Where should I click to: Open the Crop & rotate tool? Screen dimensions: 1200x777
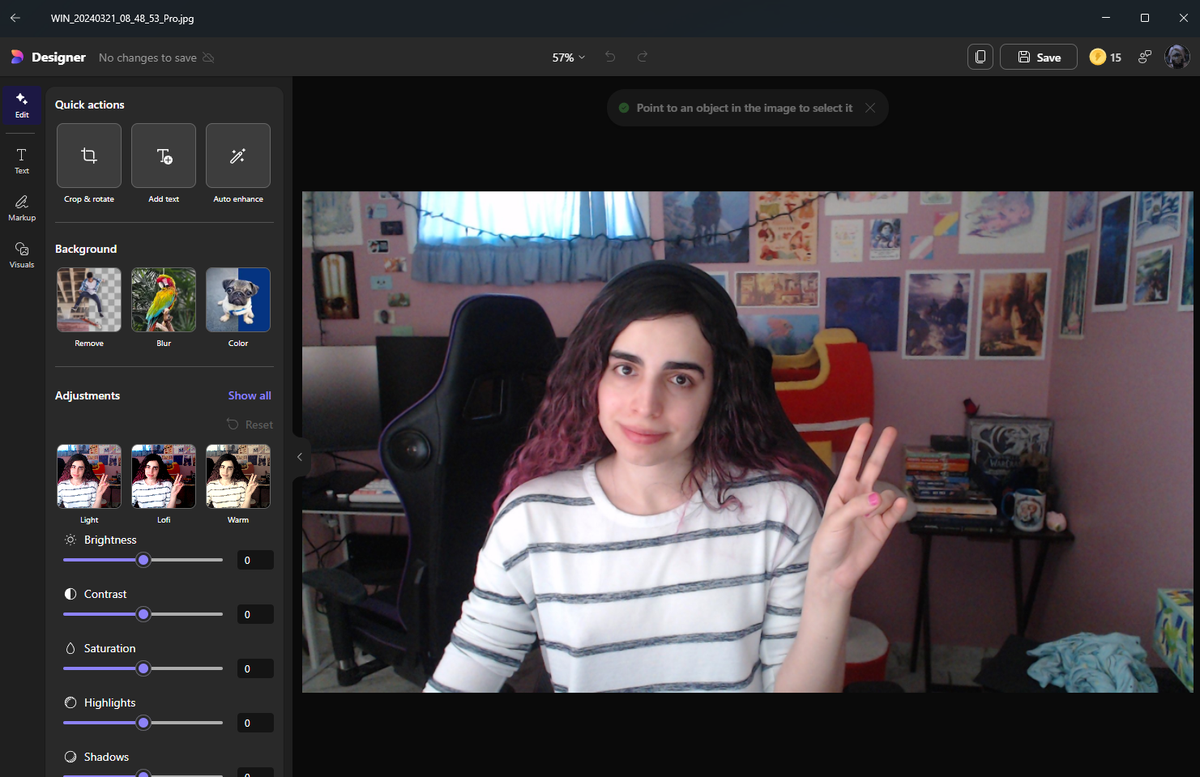(x=89, y=156)
